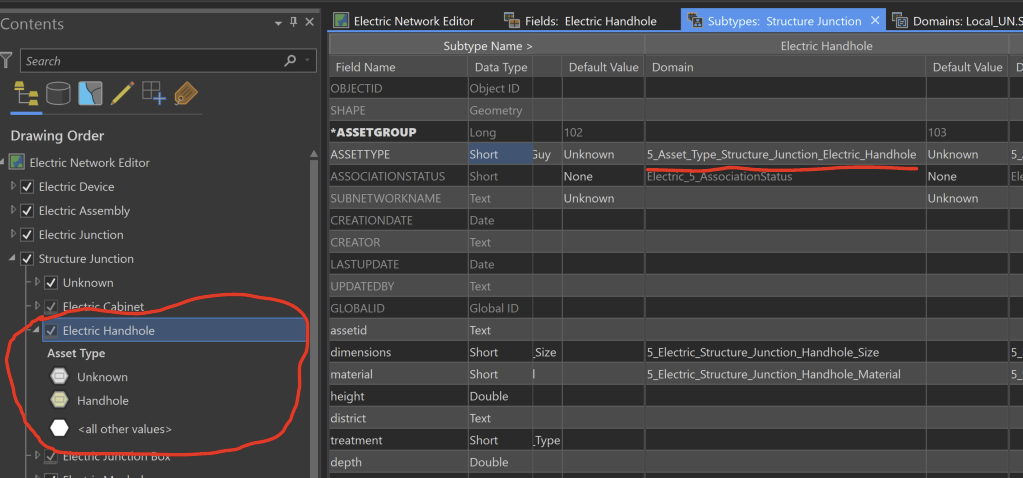The image size is (1023, 478).
Task: Click the Handhole yellow hexagon symbol
Action: coord(59,400)
